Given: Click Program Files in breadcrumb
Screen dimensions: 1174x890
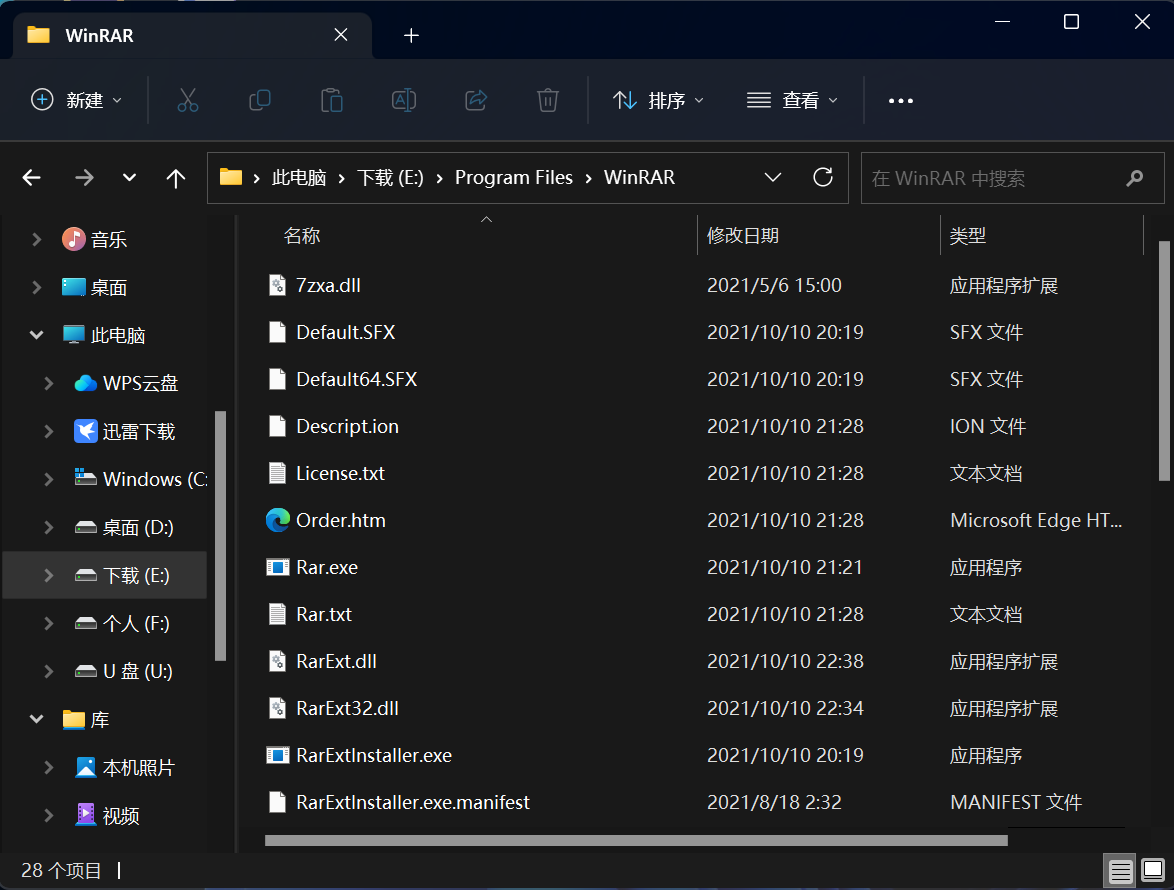Looking at the screenshot, I should click(x=514, y=177).
